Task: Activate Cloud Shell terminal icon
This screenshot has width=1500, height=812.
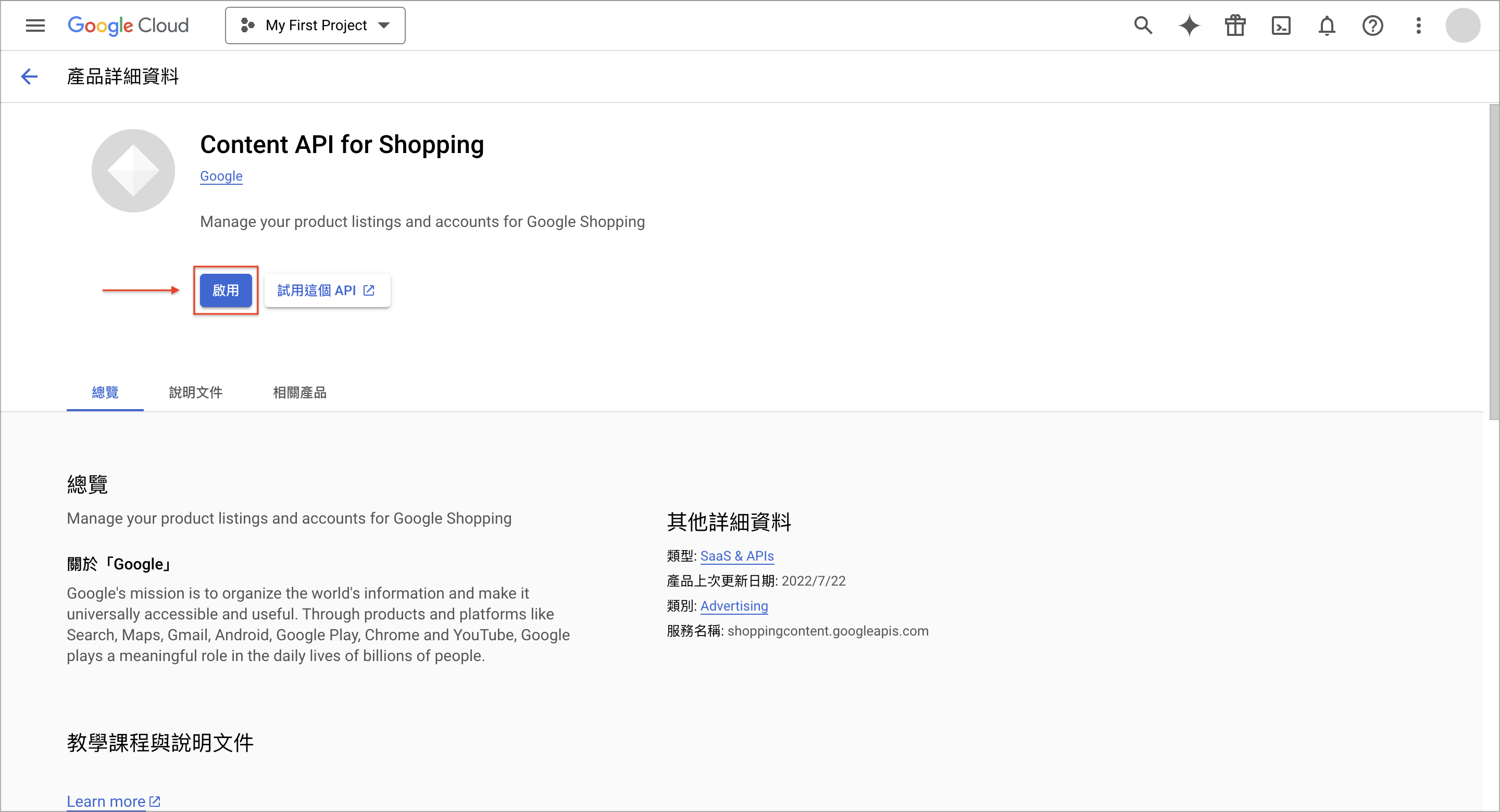Action: [x=1281, y=26]
